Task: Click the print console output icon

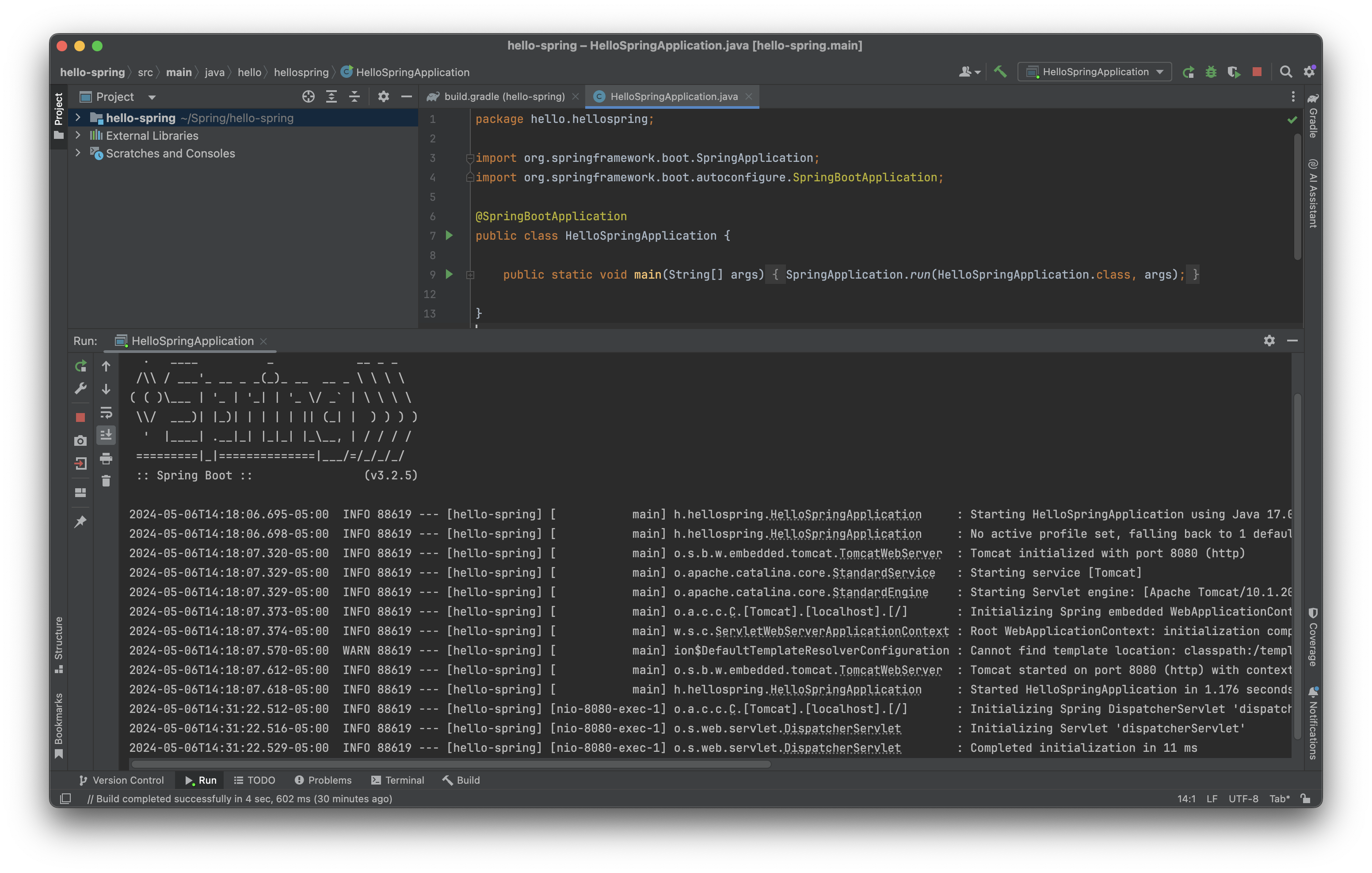Action: point(106,459)
